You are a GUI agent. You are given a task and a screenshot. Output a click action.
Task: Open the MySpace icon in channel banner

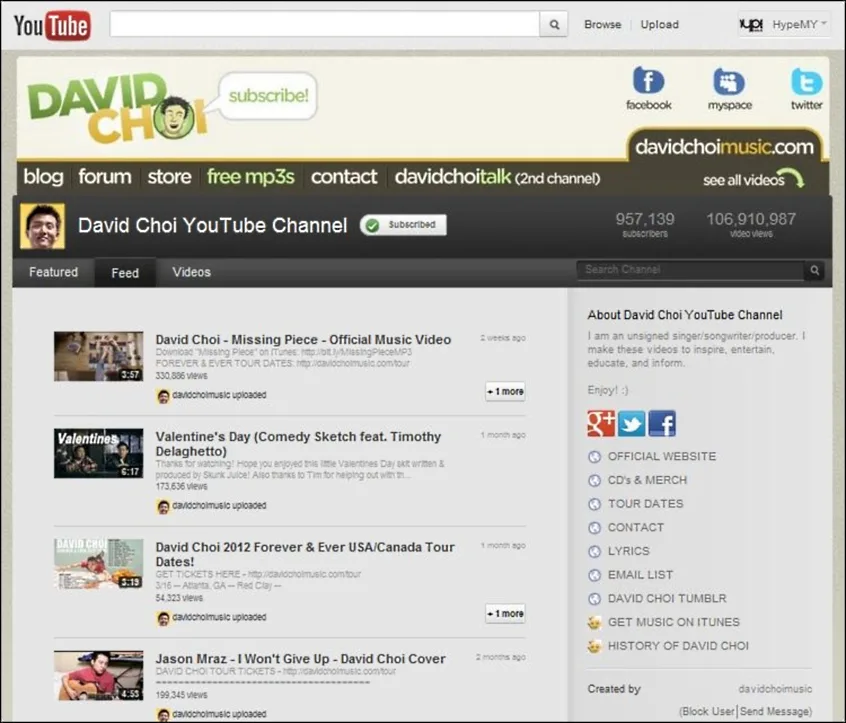pos(729,82)
